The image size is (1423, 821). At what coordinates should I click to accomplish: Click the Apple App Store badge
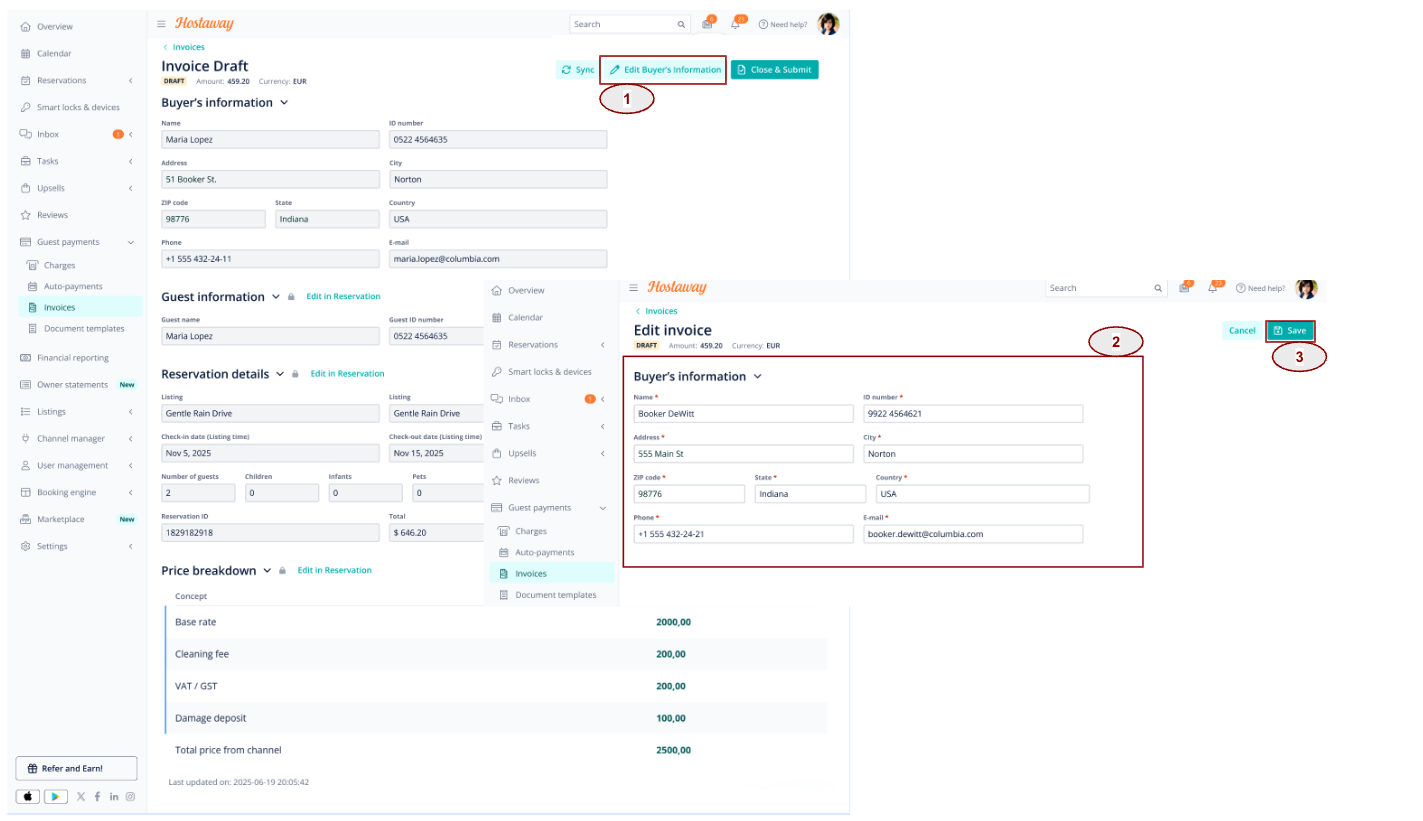[28, 796]
